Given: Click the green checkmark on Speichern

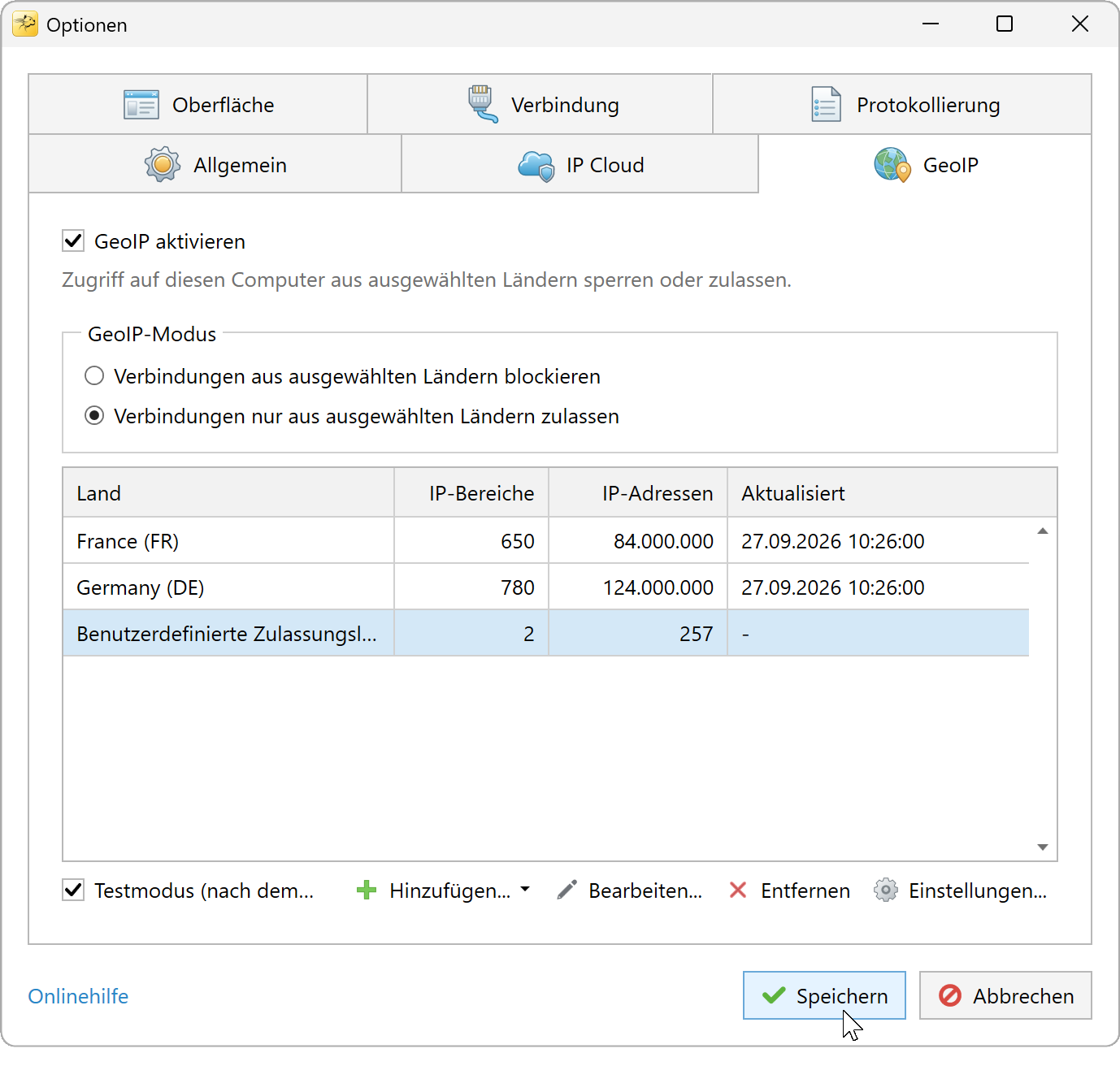Looking at the screenshot, I should pyautogui.click(x=774, y=995).
